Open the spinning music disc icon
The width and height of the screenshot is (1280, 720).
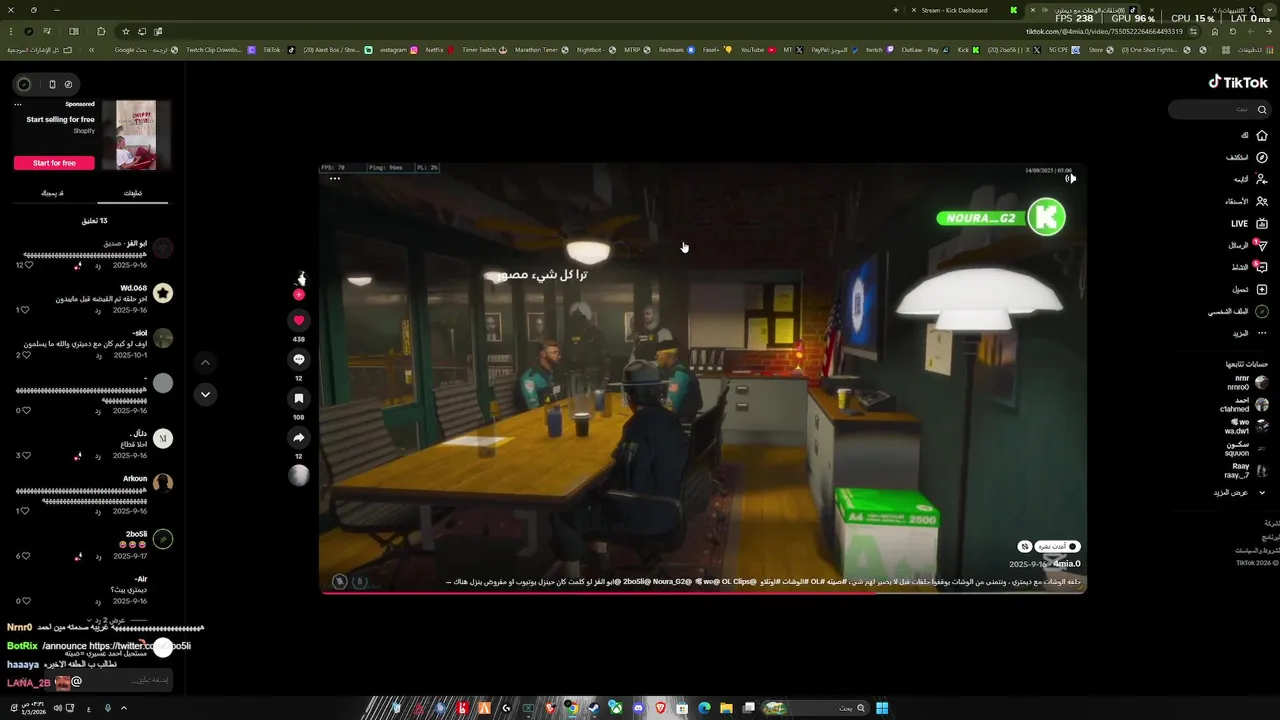pyautogui.click(x=298, y=476)
